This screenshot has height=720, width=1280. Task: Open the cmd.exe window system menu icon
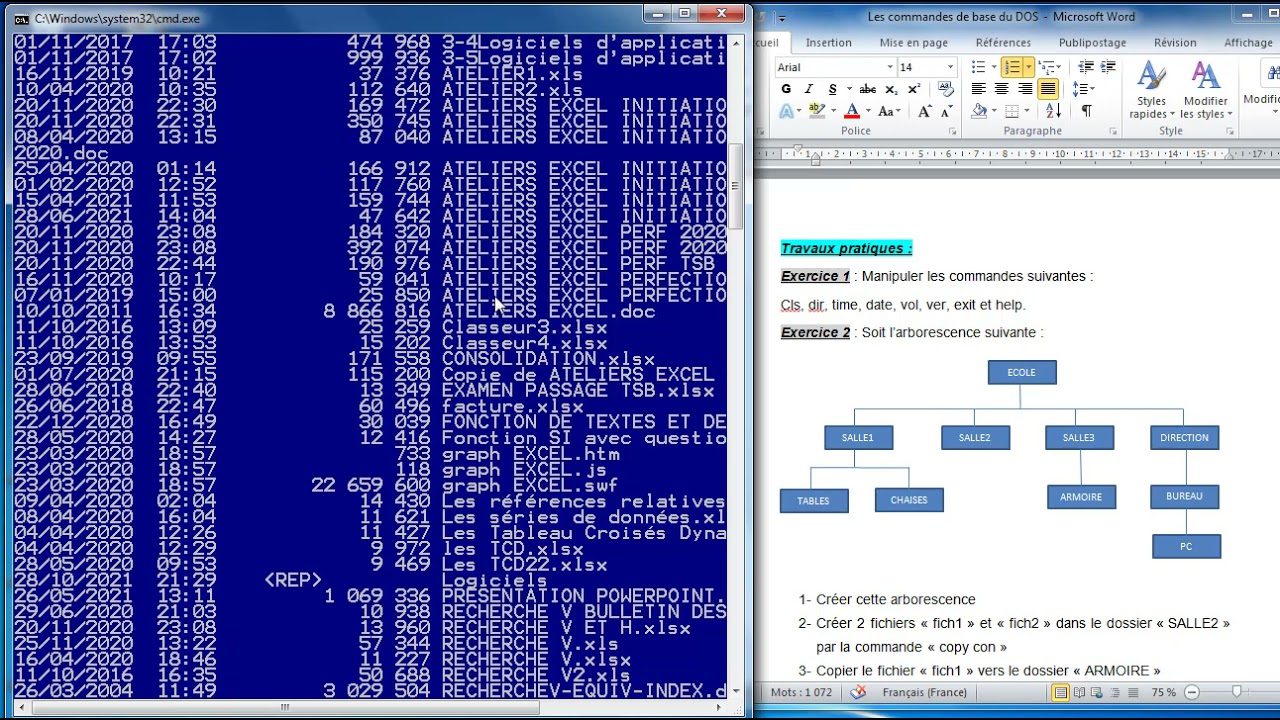pos(22,18)
